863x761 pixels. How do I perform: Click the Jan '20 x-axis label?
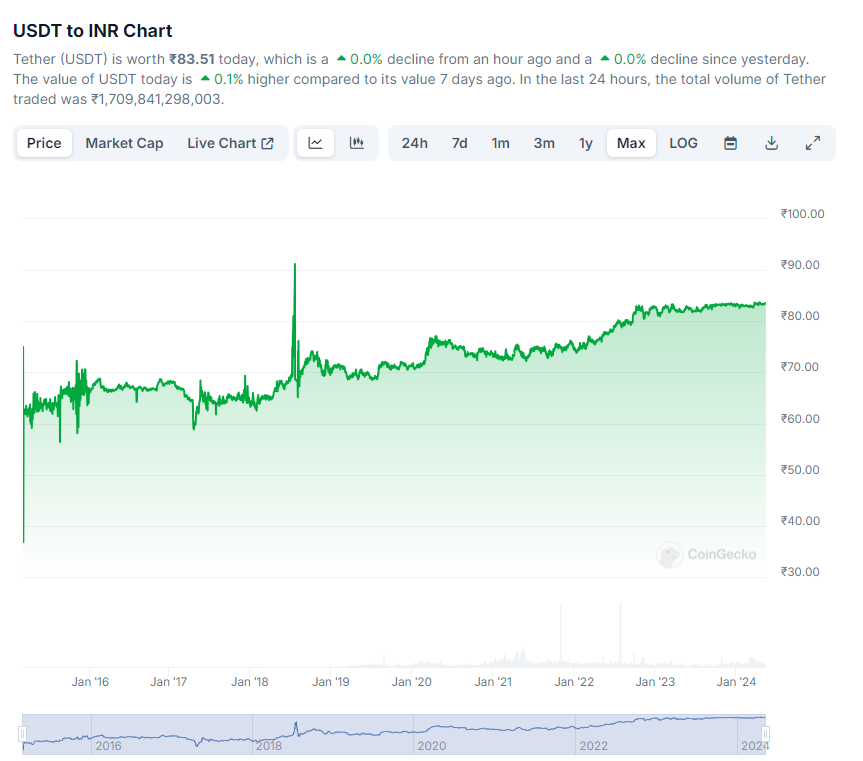click(x=412, y=682)
